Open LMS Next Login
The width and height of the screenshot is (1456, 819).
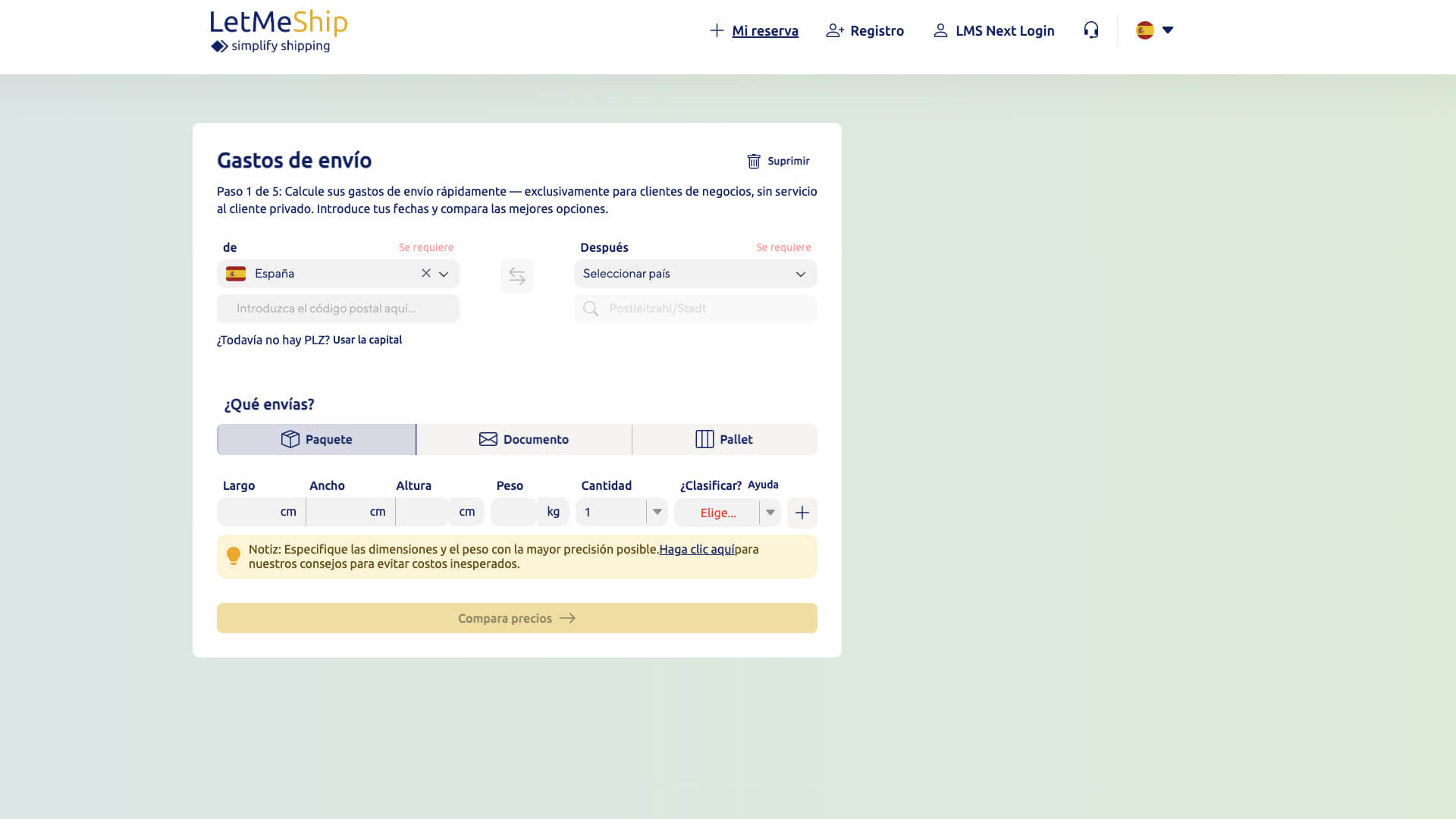(1005, 30)
